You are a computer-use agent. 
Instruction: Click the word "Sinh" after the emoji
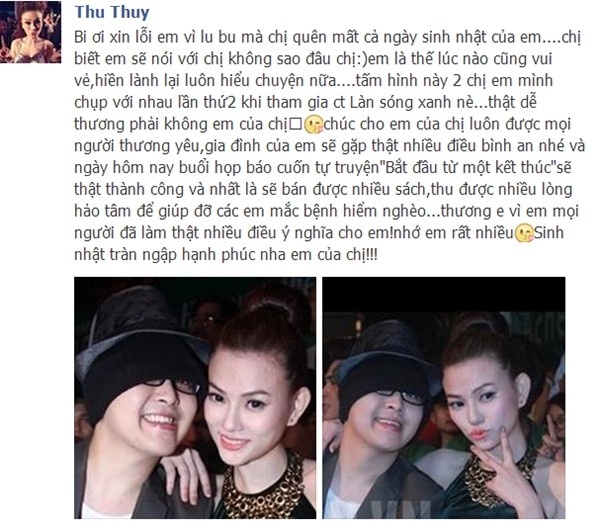pyautogui.click(x=549, y=233)
